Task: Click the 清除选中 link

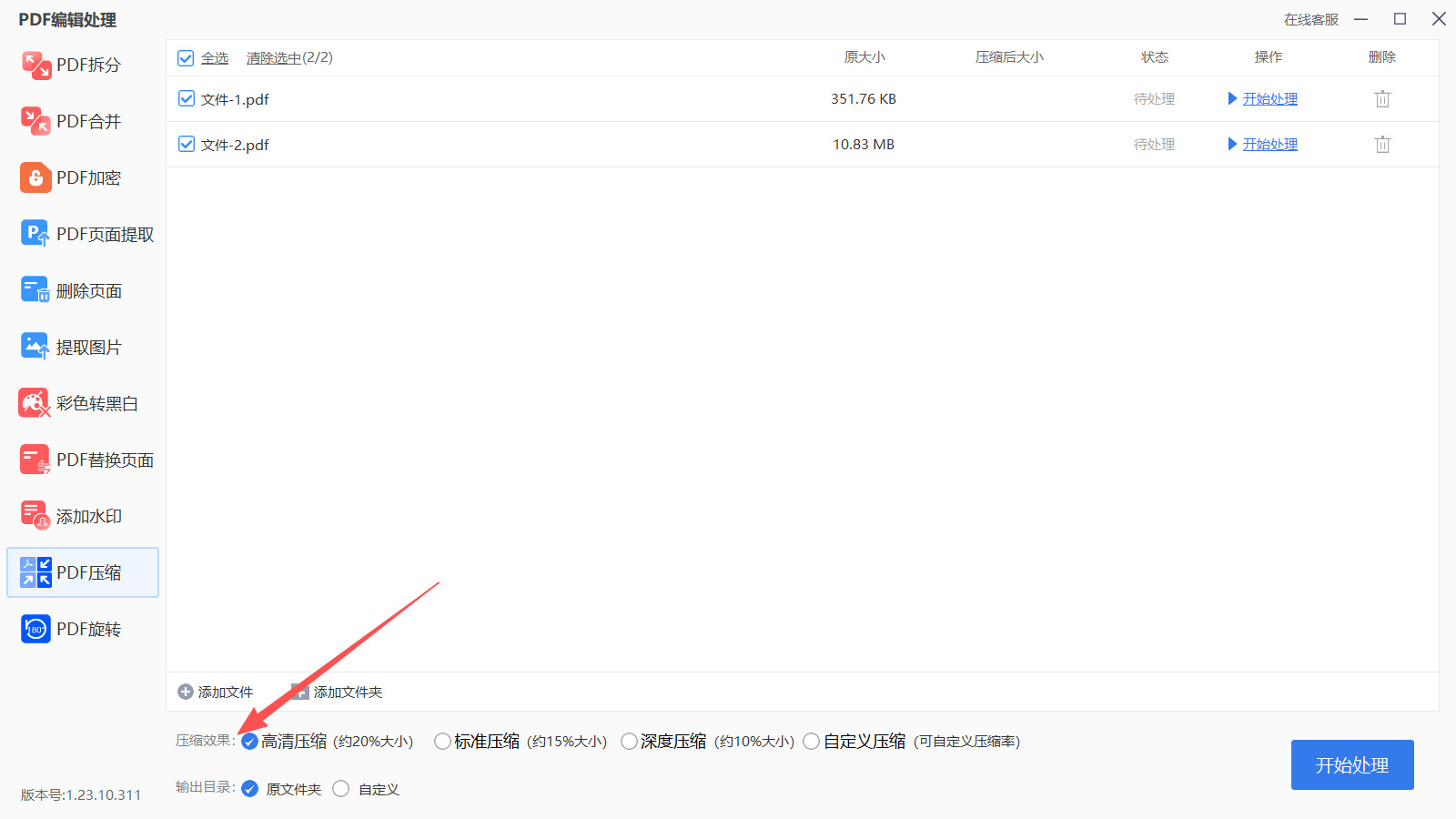Action: point(274,58)
